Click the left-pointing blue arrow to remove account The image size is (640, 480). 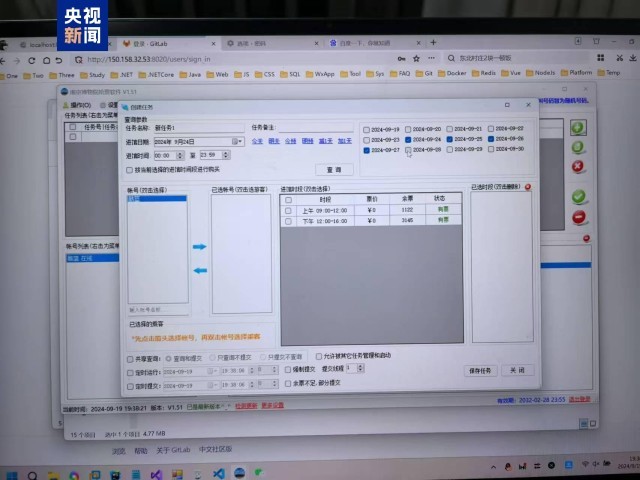[x=198, y=269]
